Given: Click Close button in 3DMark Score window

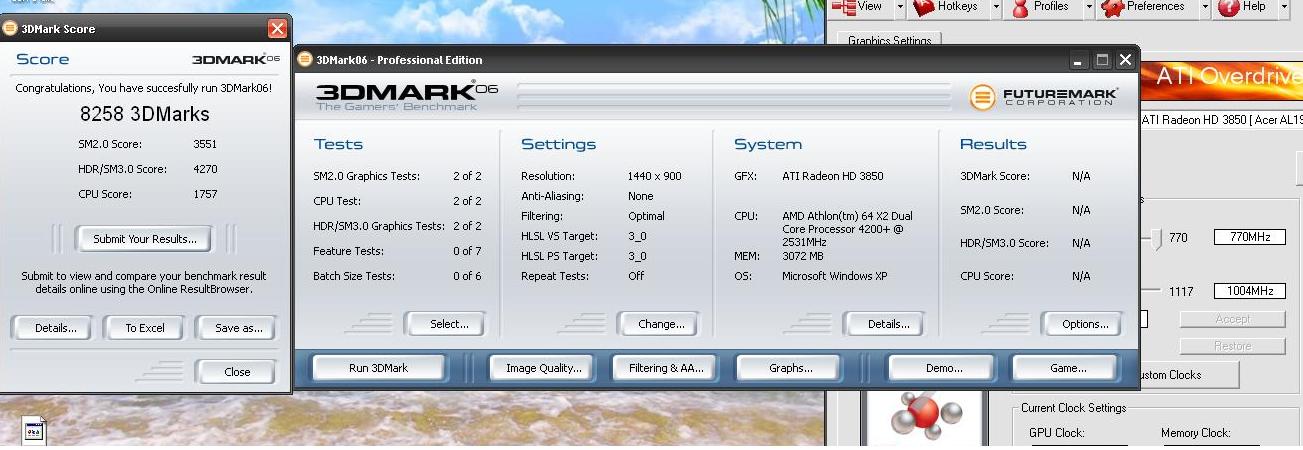Looking at the screenshot, I should 237,372.
